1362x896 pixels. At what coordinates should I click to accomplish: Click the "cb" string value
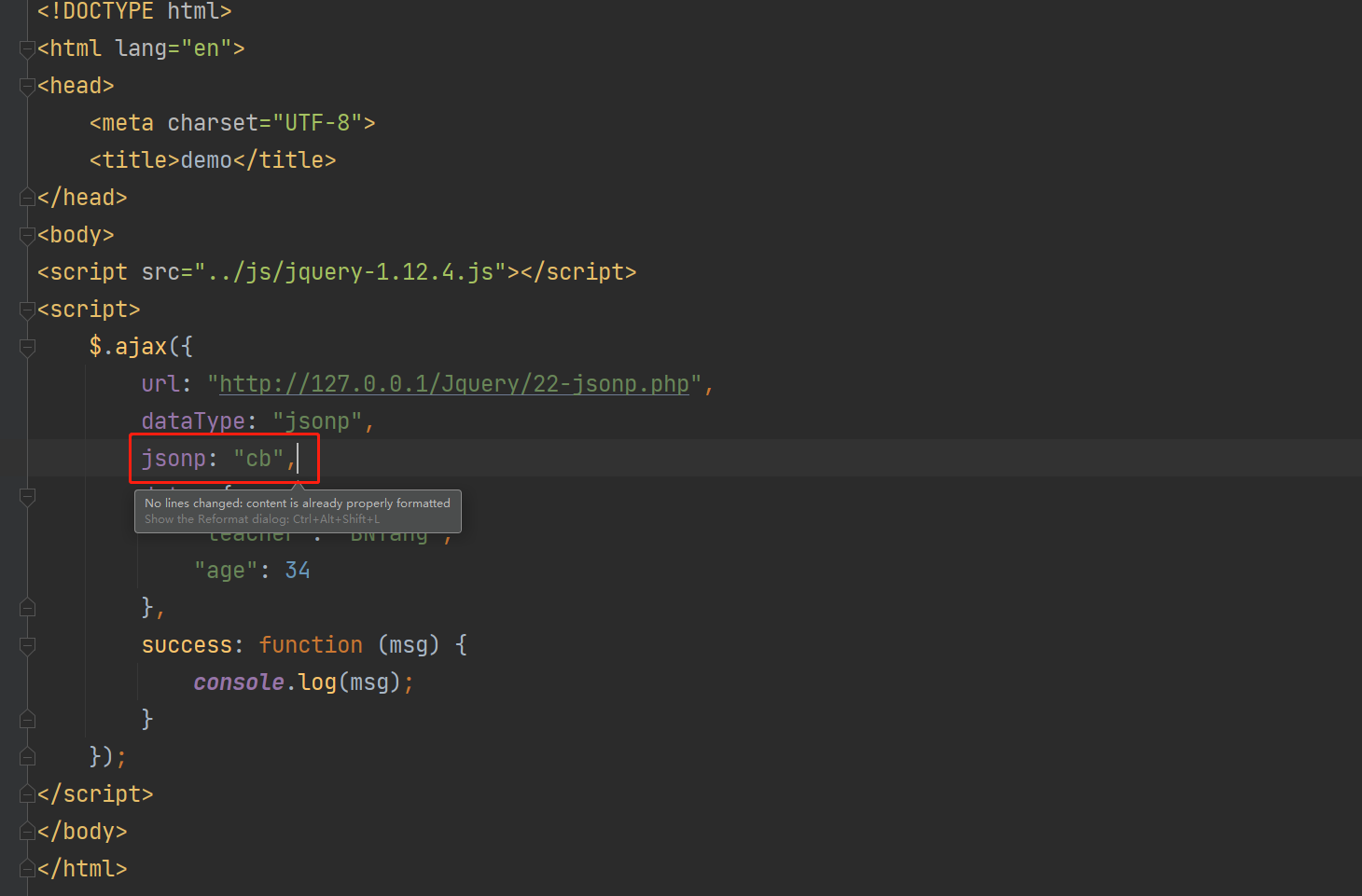[x=258, y=459]
